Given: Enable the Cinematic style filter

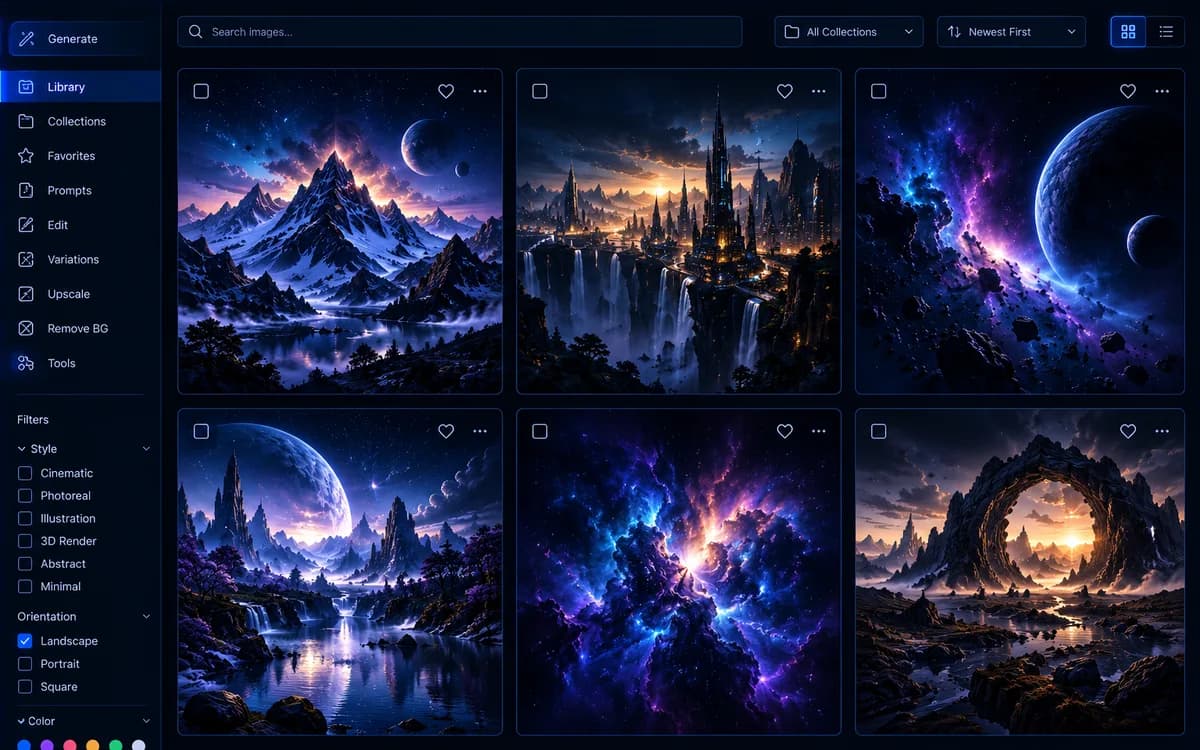Looking at the screenshot, I should 25,473.
